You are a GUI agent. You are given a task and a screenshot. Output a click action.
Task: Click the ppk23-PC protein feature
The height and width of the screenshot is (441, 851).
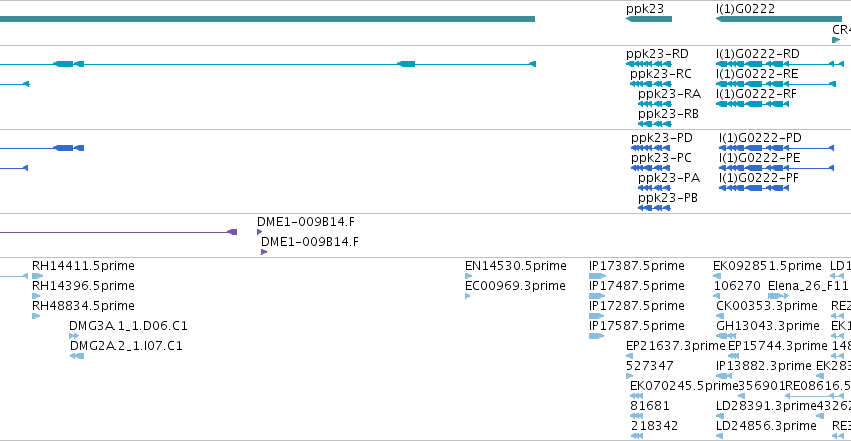pos(650,168)
